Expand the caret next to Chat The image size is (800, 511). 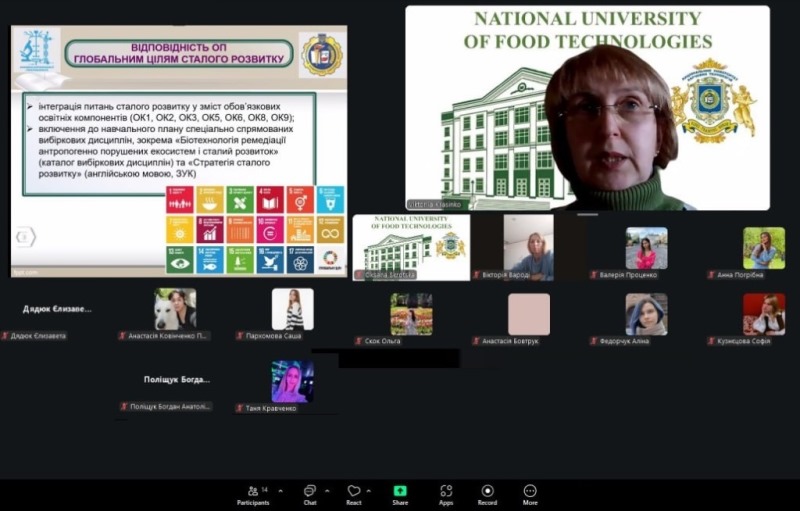point(327,491)
